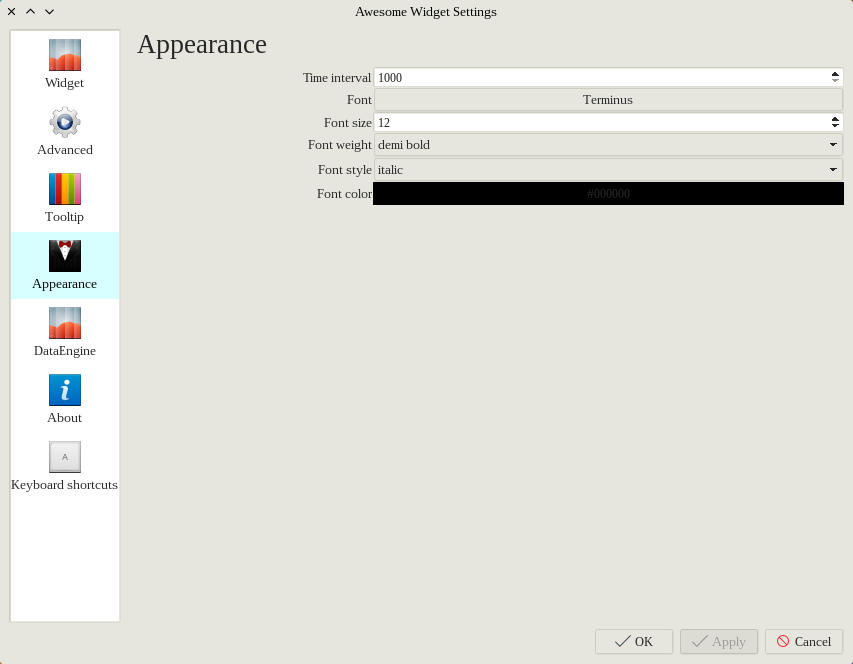The image size is (853, 664).
Task: Click the Terminus font chooser button
Action: 608,100
